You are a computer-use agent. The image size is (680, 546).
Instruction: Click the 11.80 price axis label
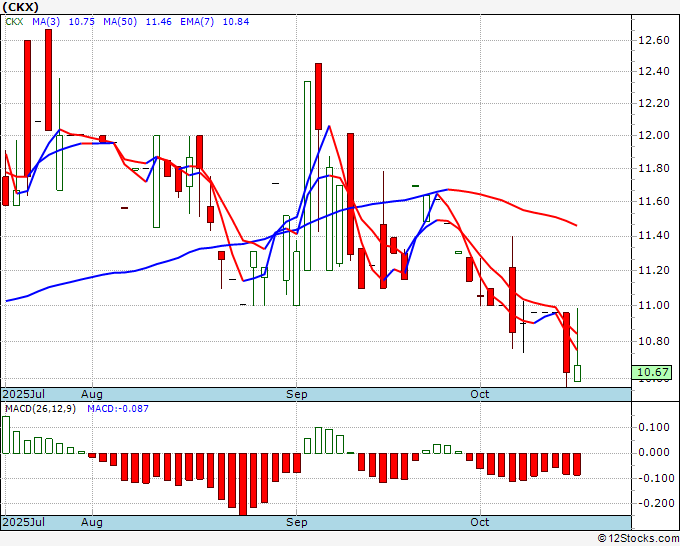tap(654, 168)
